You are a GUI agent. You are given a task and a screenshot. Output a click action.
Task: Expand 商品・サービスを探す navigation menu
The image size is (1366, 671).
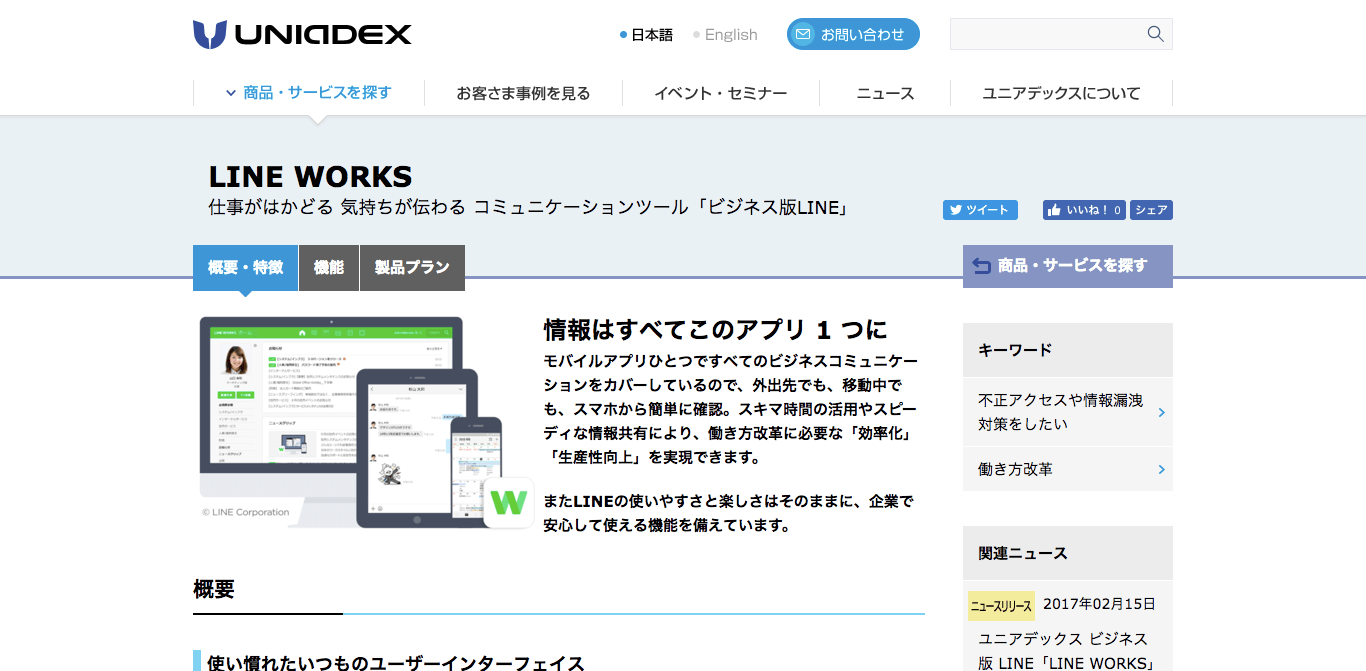pyautogui.click(x=308, y=93)
